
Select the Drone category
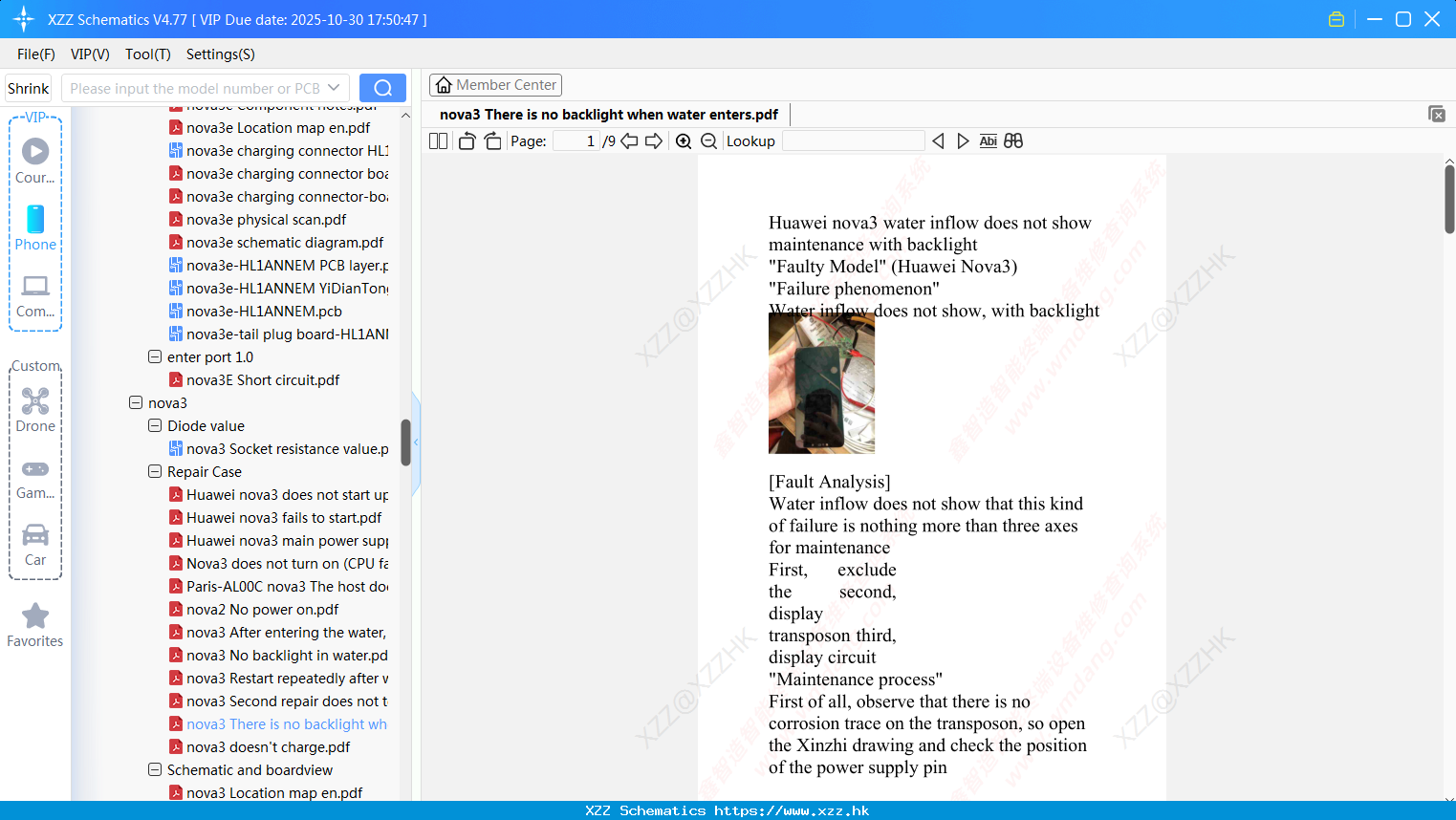click(x=35, y=410)
